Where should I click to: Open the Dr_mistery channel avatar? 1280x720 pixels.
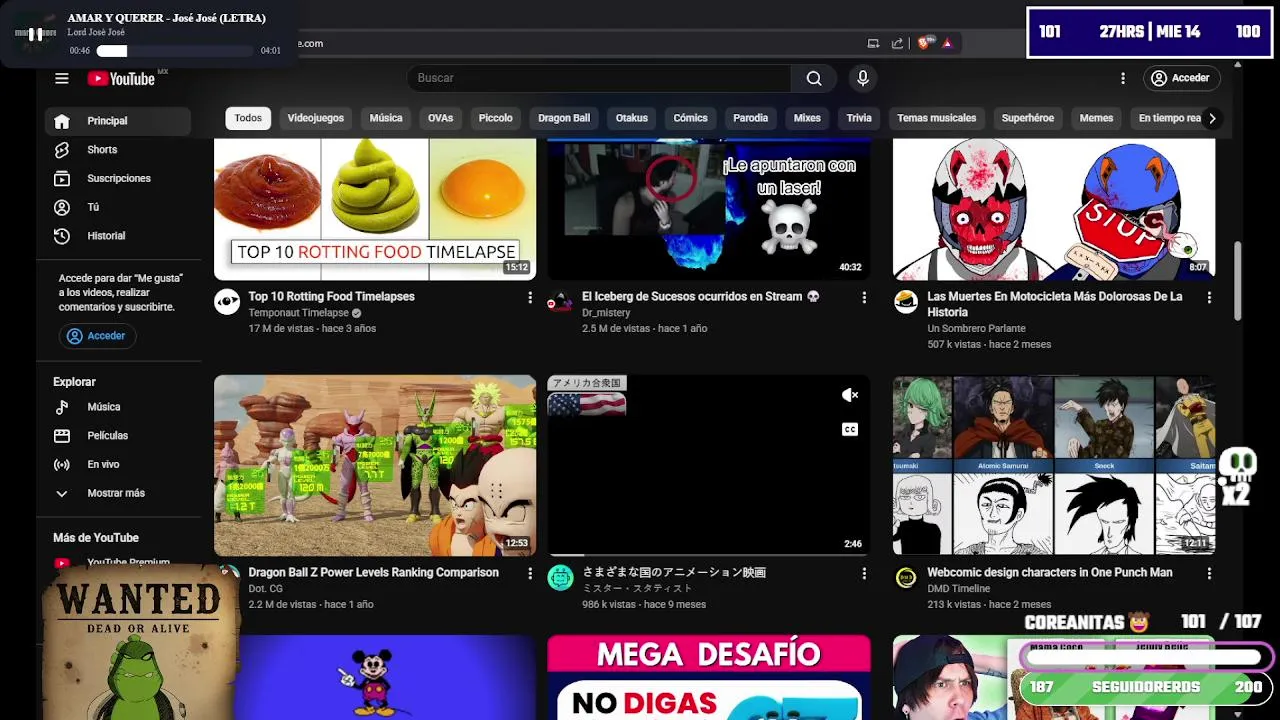[561, 302]
